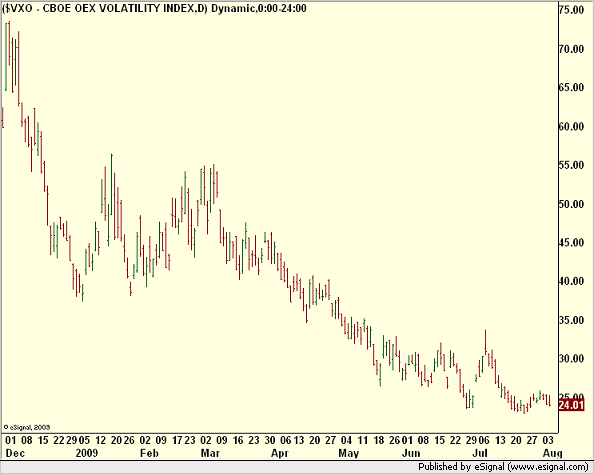
Task: Click the 70.00 price axis label
Action: (x=571, y=49)
